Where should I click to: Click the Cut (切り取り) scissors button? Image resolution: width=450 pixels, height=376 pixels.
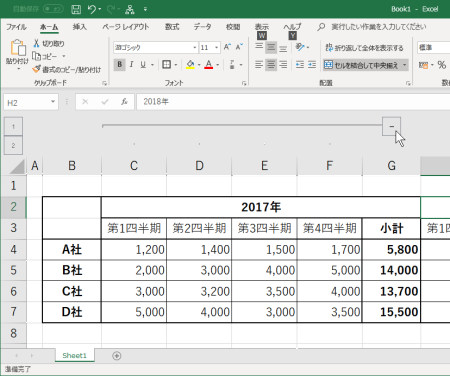49,43
